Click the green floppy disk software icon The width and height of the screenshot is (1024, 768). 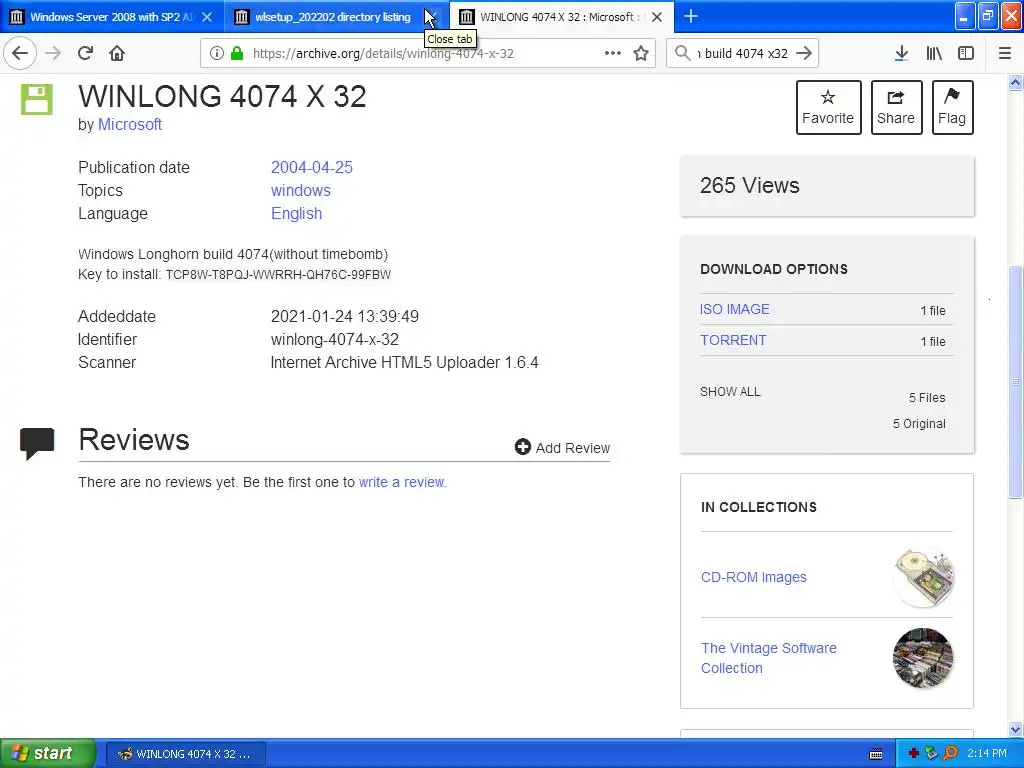click(x=37, y=99)
